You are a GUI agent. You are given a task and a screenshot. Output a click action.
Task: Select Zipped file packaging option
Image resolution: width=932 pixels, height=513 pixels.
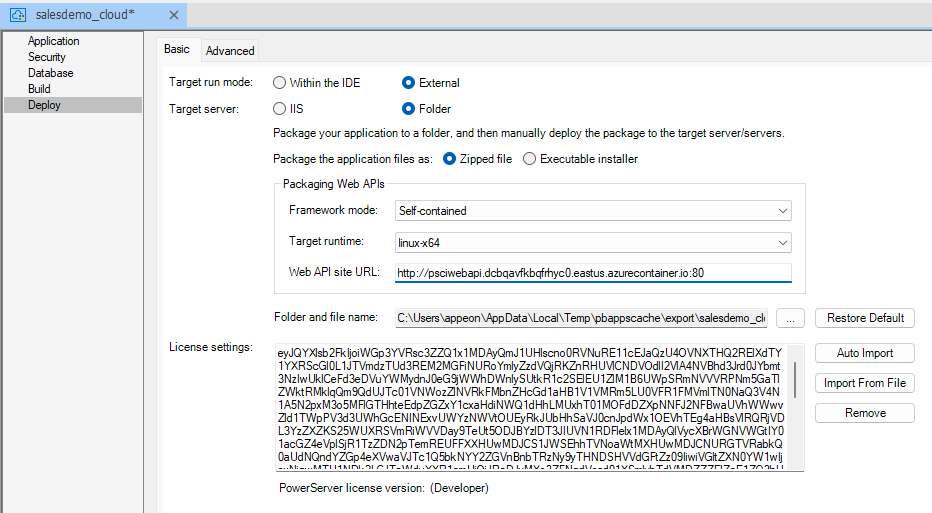click(477, 159)
